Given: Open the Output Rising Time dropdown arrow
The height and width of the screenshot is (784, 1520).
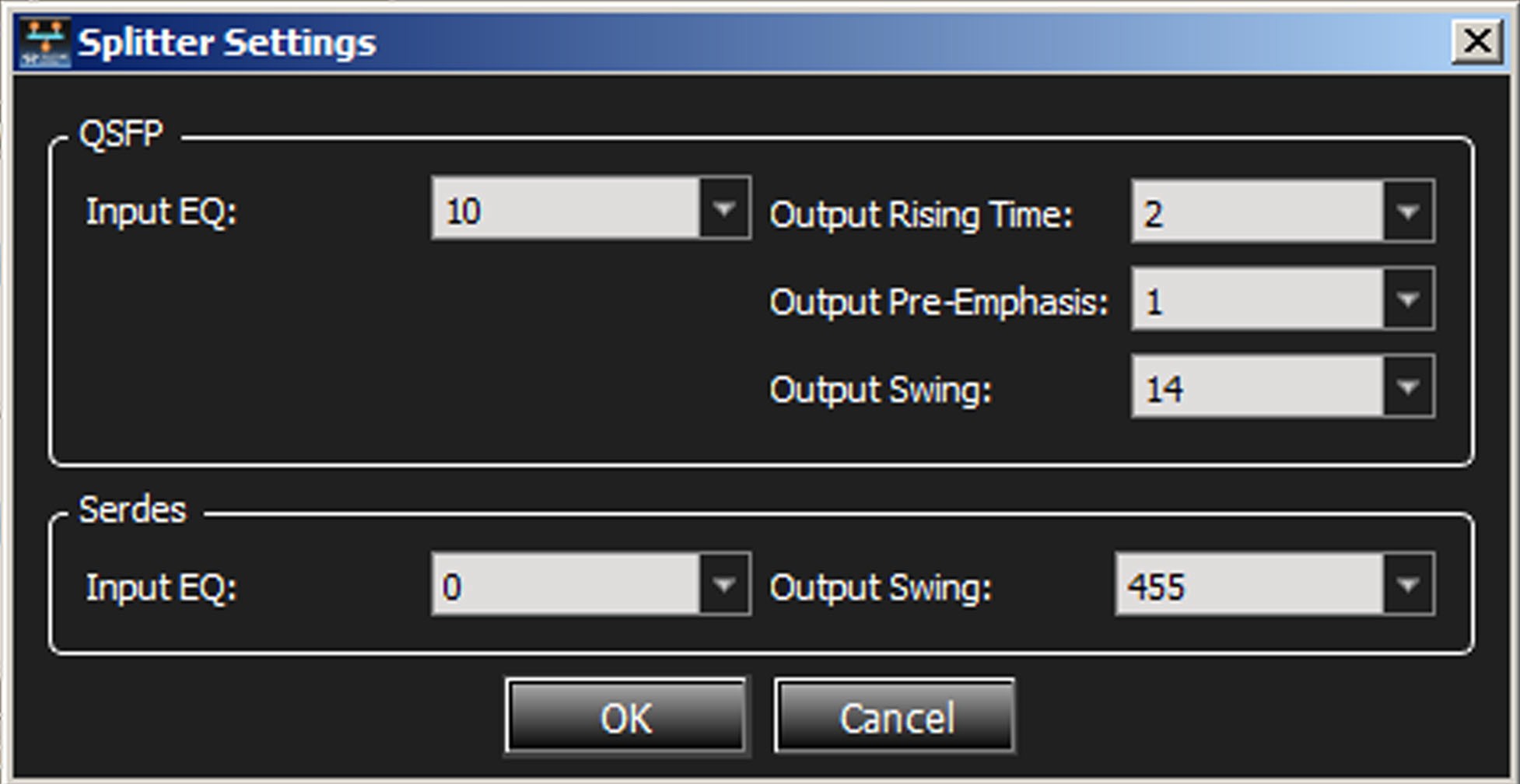Looking at the screenshot, I should [1408, 212].
